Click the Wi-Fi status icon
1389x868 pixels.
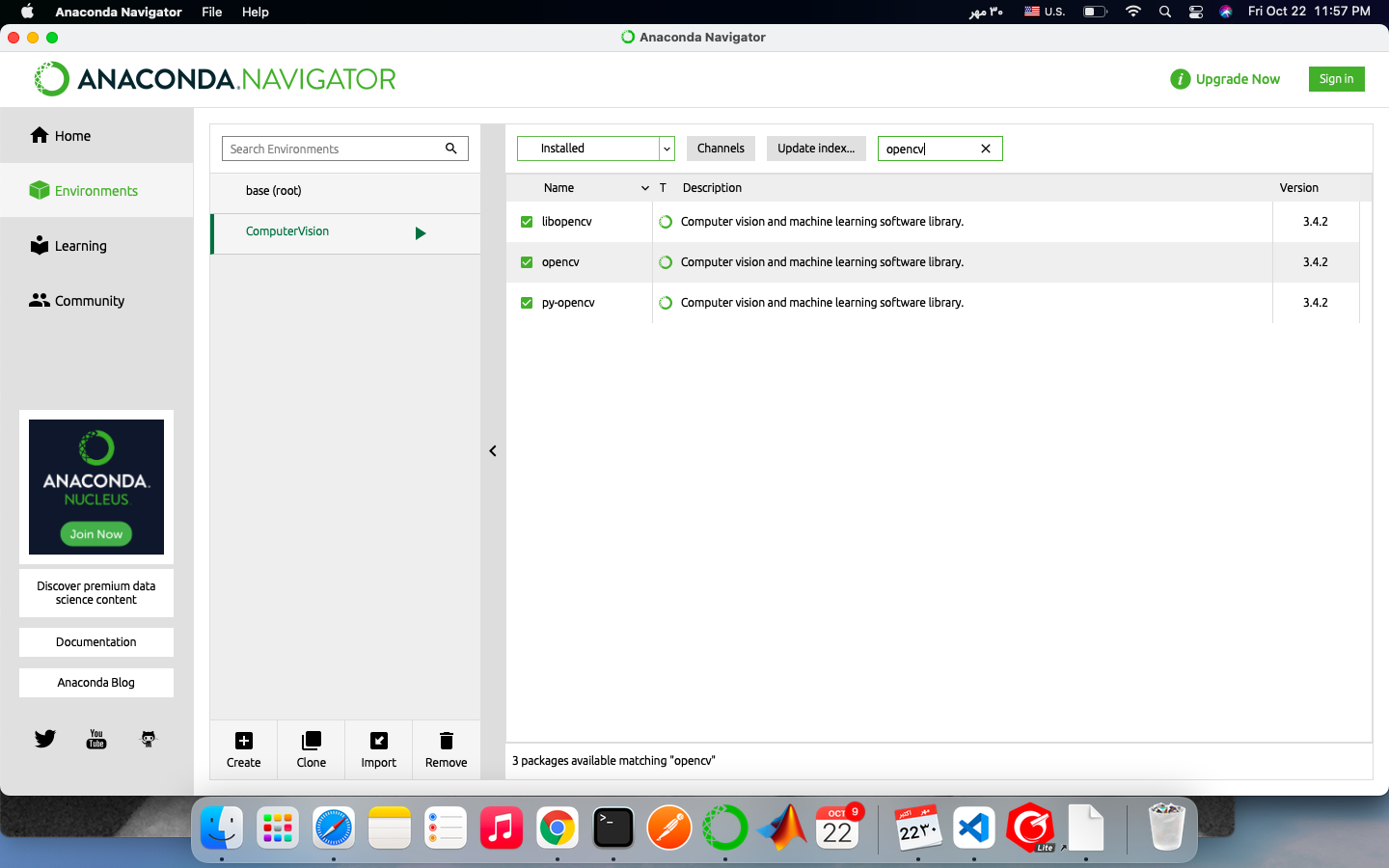click(1133, 12)
